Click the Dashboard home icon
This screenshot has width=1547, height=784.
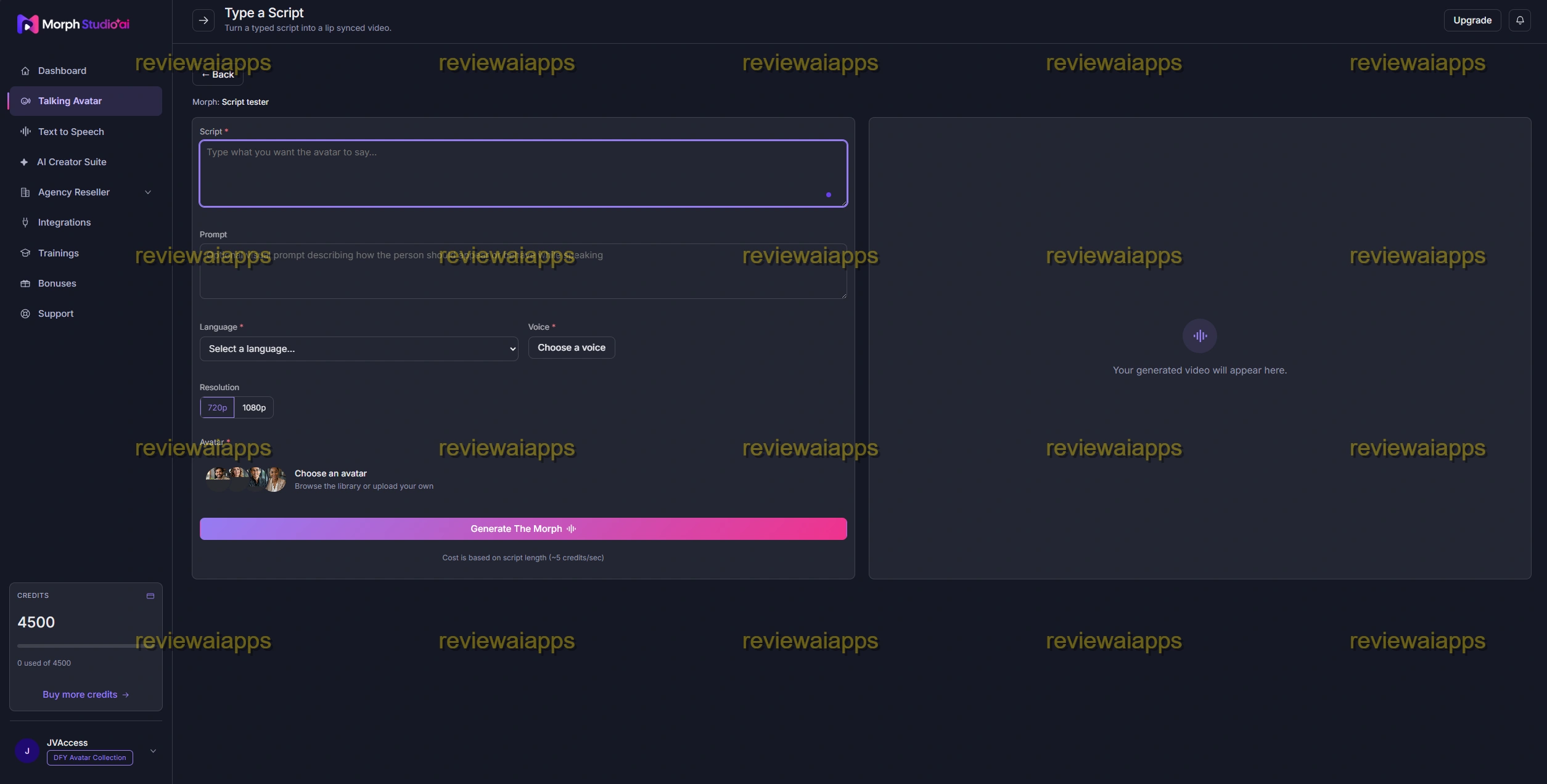(x=25, y=71)
